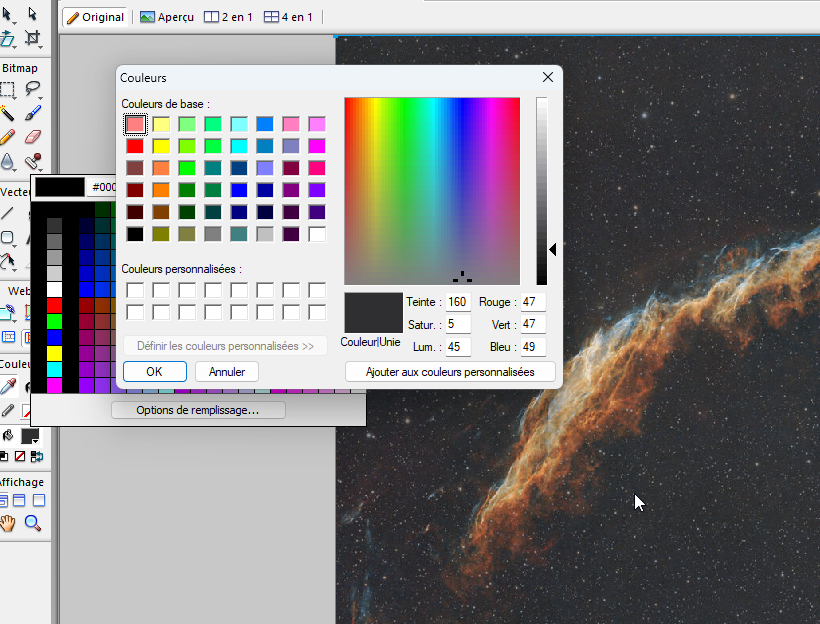
Task: Pick the white basic color swatch
Action: pyautogui.click(x=317, y=234)
